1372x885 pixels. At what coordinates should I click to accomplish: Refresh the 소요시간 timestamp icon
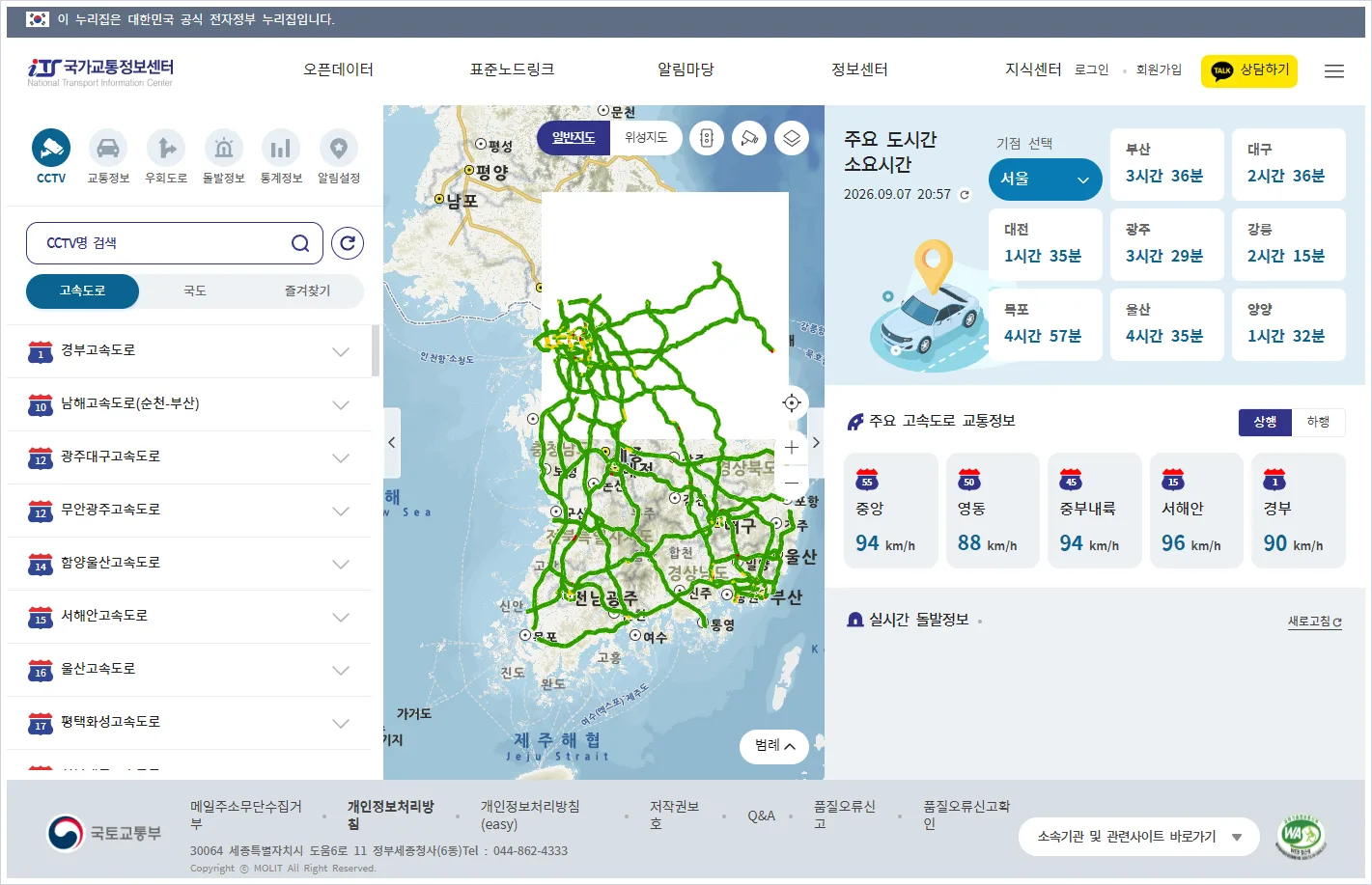tap(964, 195)
